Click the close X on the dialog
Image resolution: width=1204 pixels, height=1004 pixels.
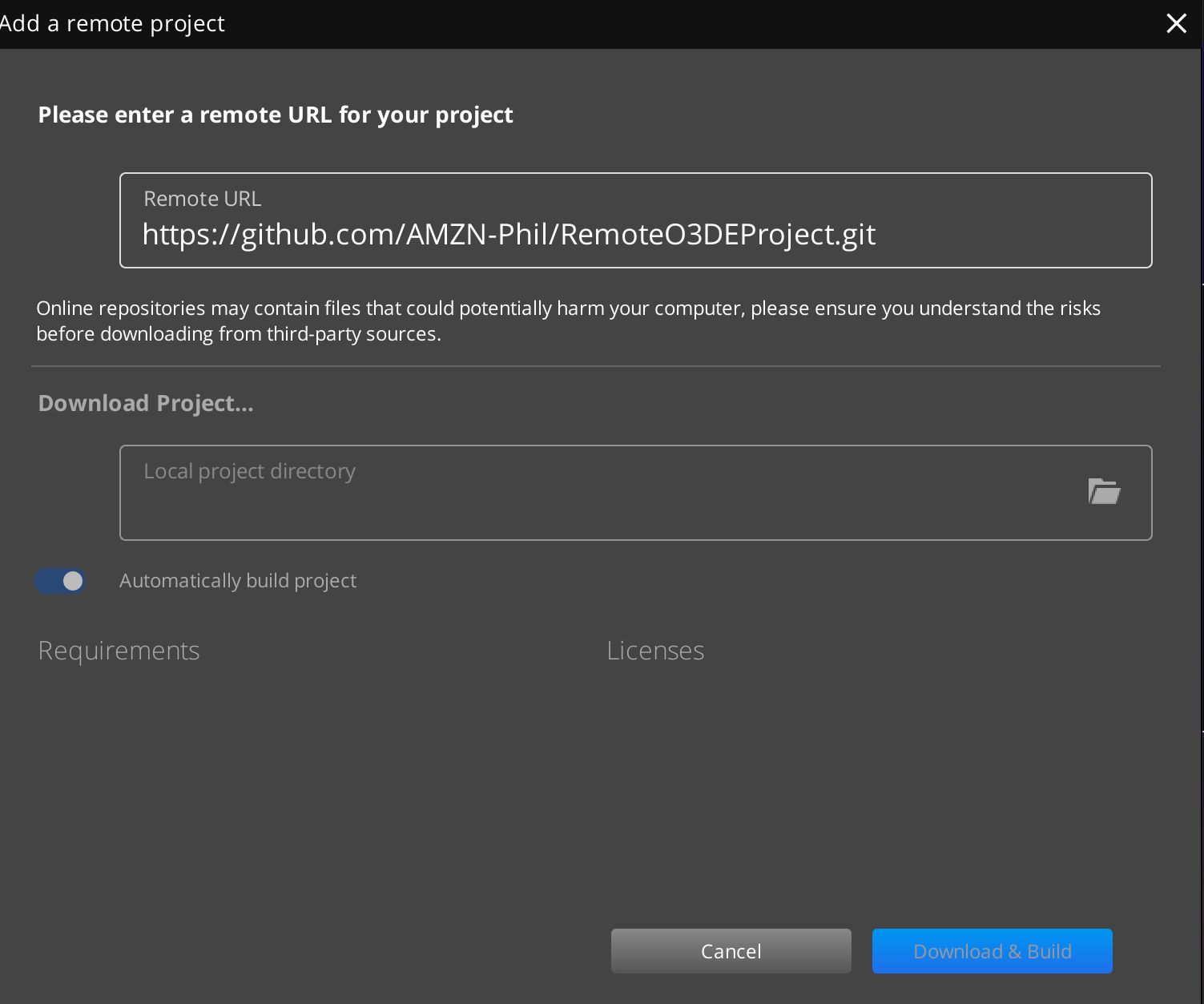coord(1176,23)
